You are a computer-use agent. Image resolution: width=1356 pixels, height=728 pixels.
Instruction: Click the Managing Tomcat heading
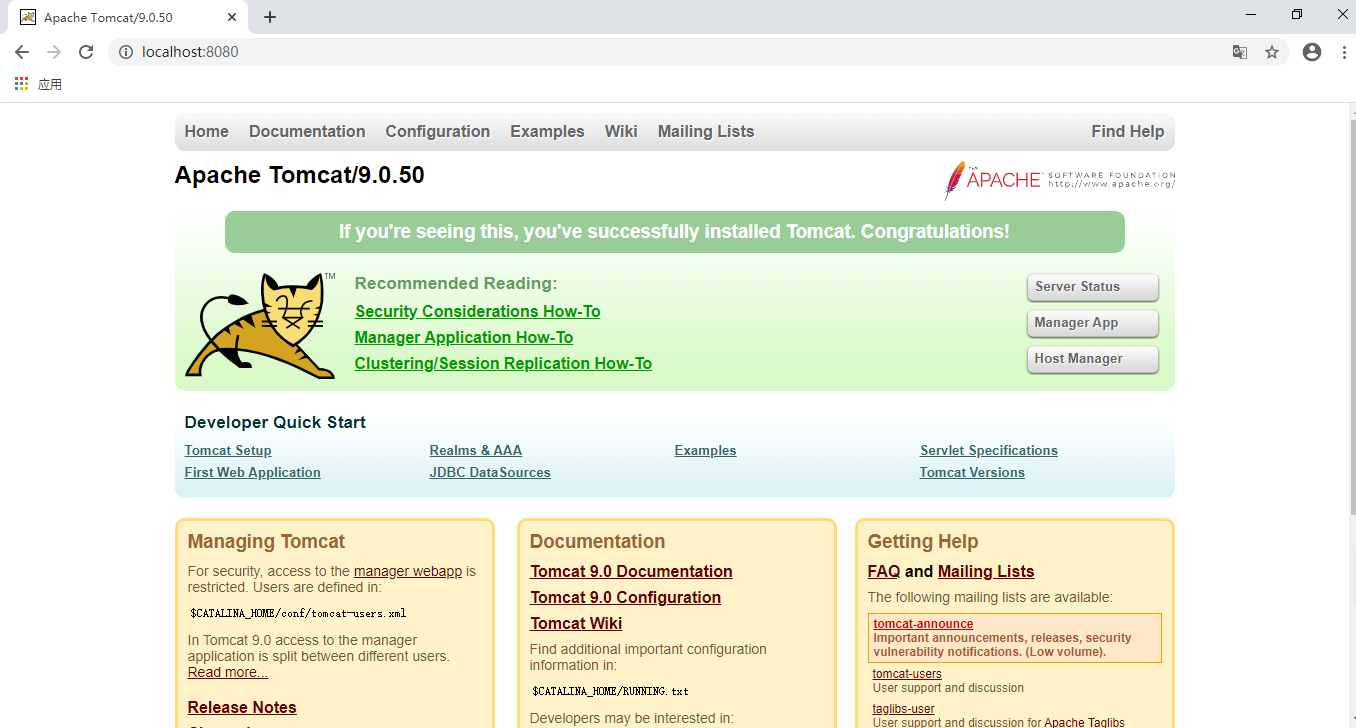(266, 541)
